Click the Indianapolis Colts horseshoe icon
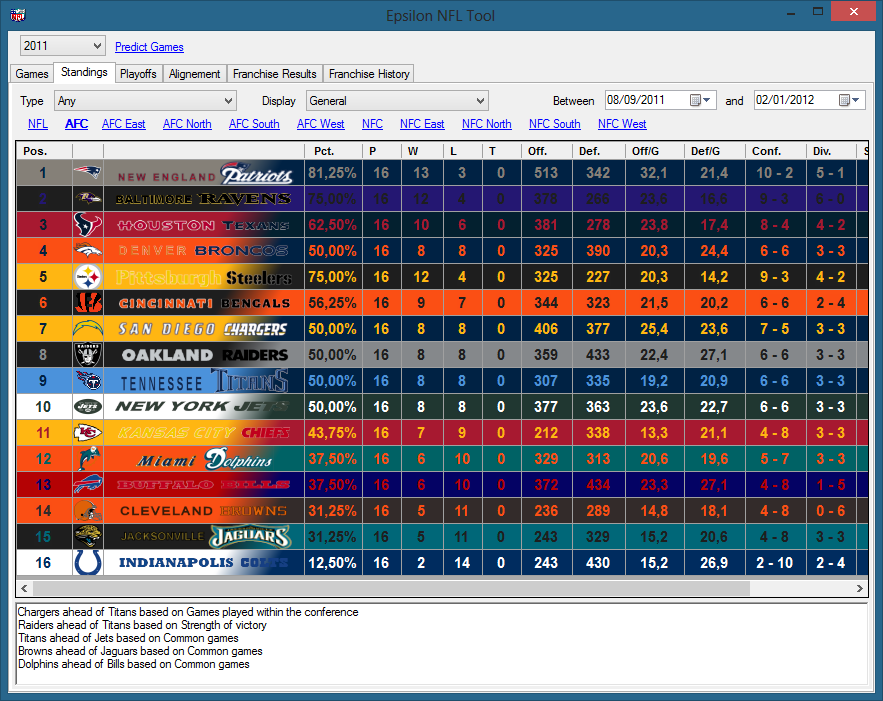Screen dimensions: 883x701 coord(88,562)
